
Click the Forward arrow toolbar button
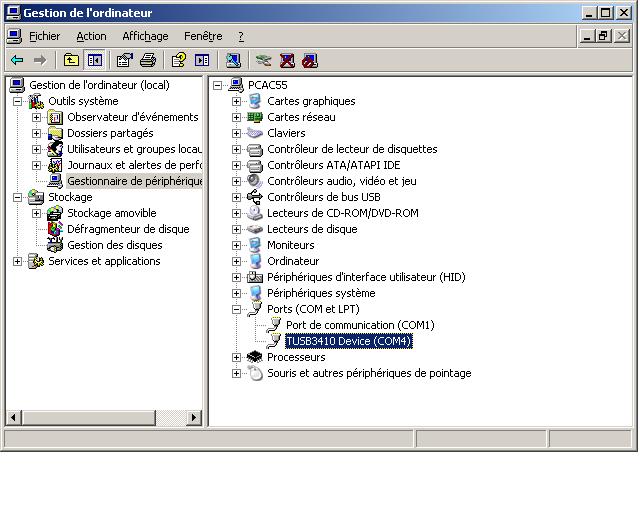(40, 60)
